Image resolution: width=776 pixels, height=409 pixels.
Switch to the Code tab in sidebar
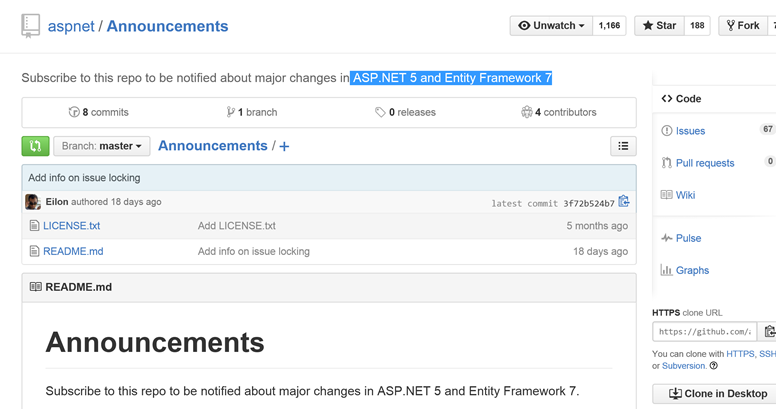coord(681,99)
